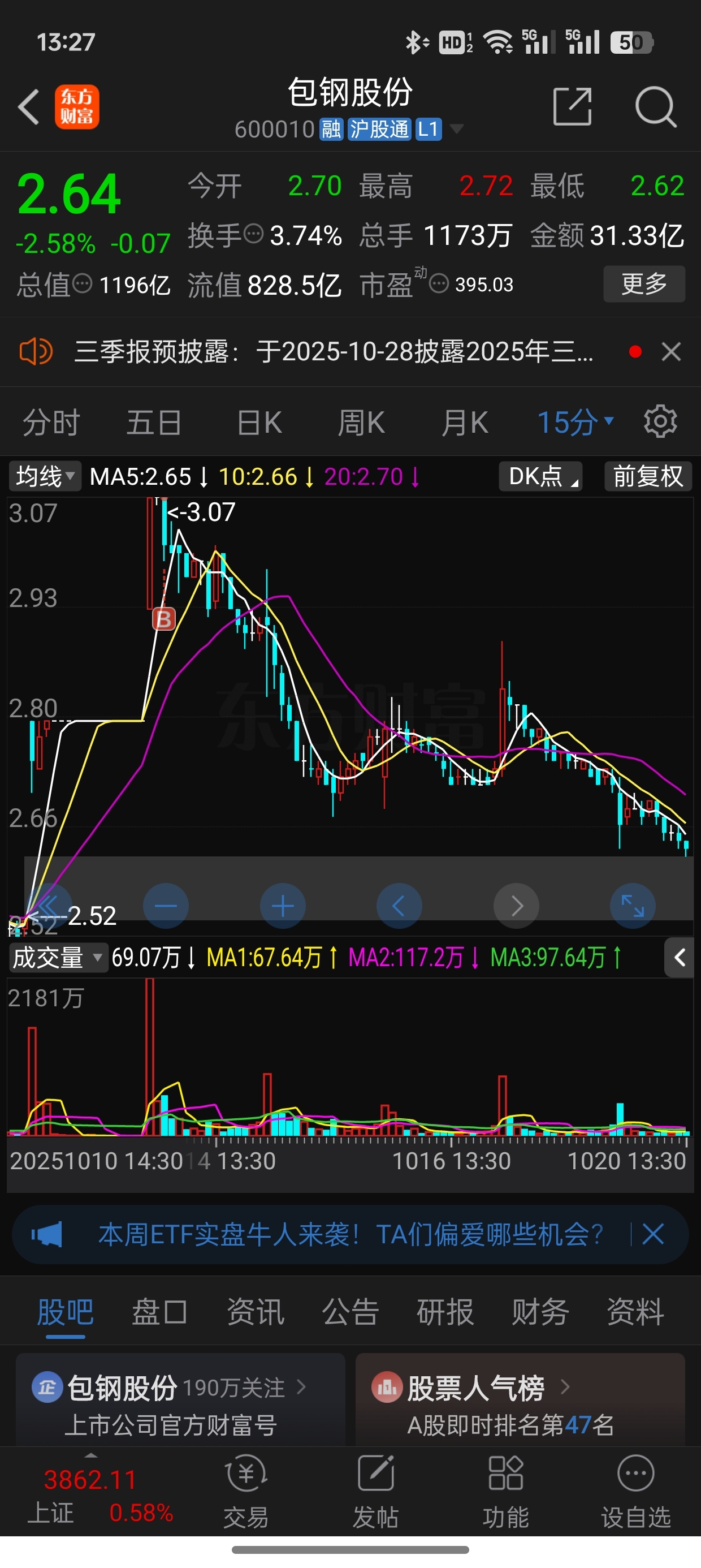This screenshot has height=1568, width=701.
Task: Open the DK点 dropdown
Action: click(x=540, y=476)
